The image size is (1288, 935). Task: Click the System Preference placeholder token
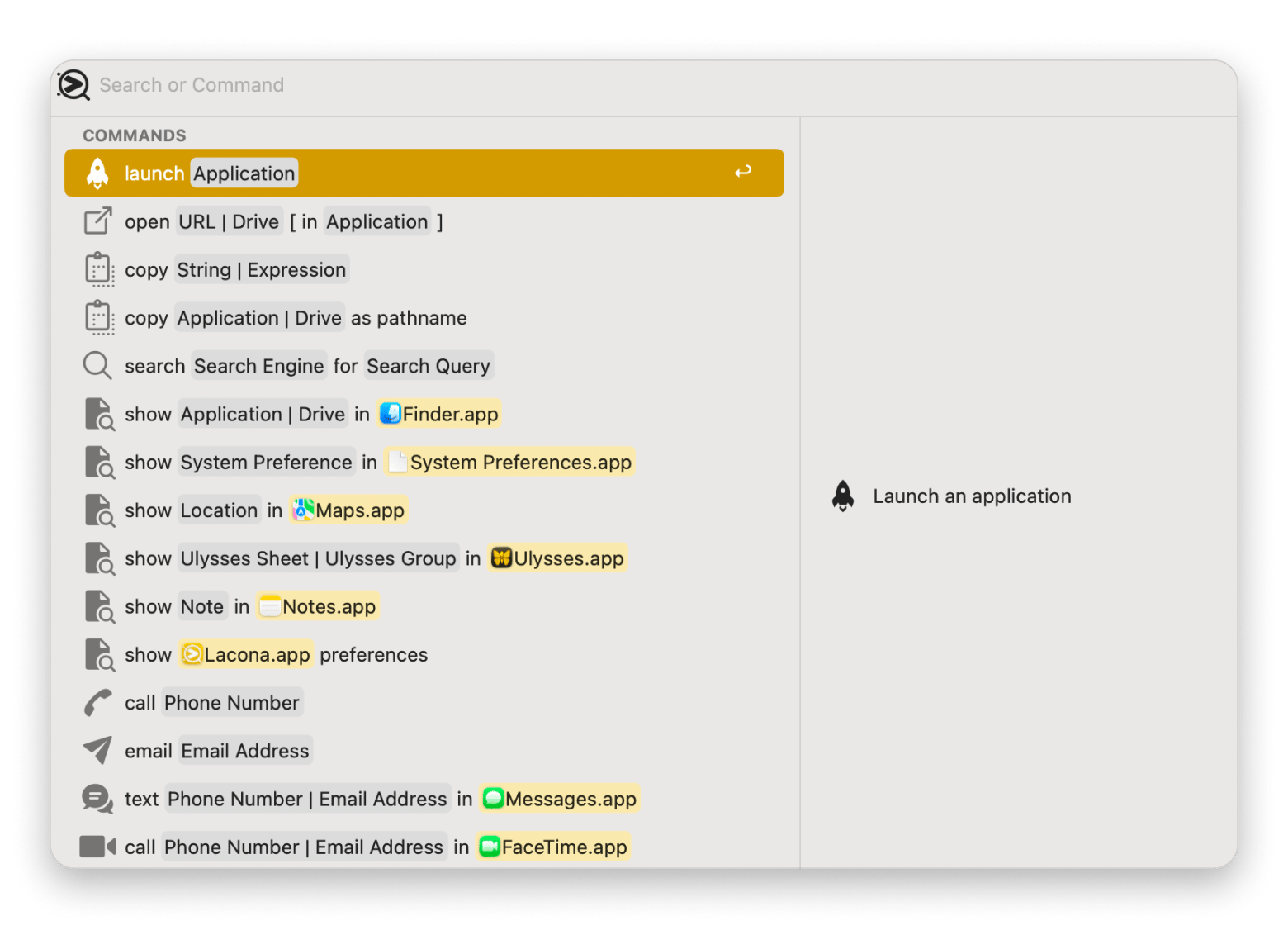(266, 462)
